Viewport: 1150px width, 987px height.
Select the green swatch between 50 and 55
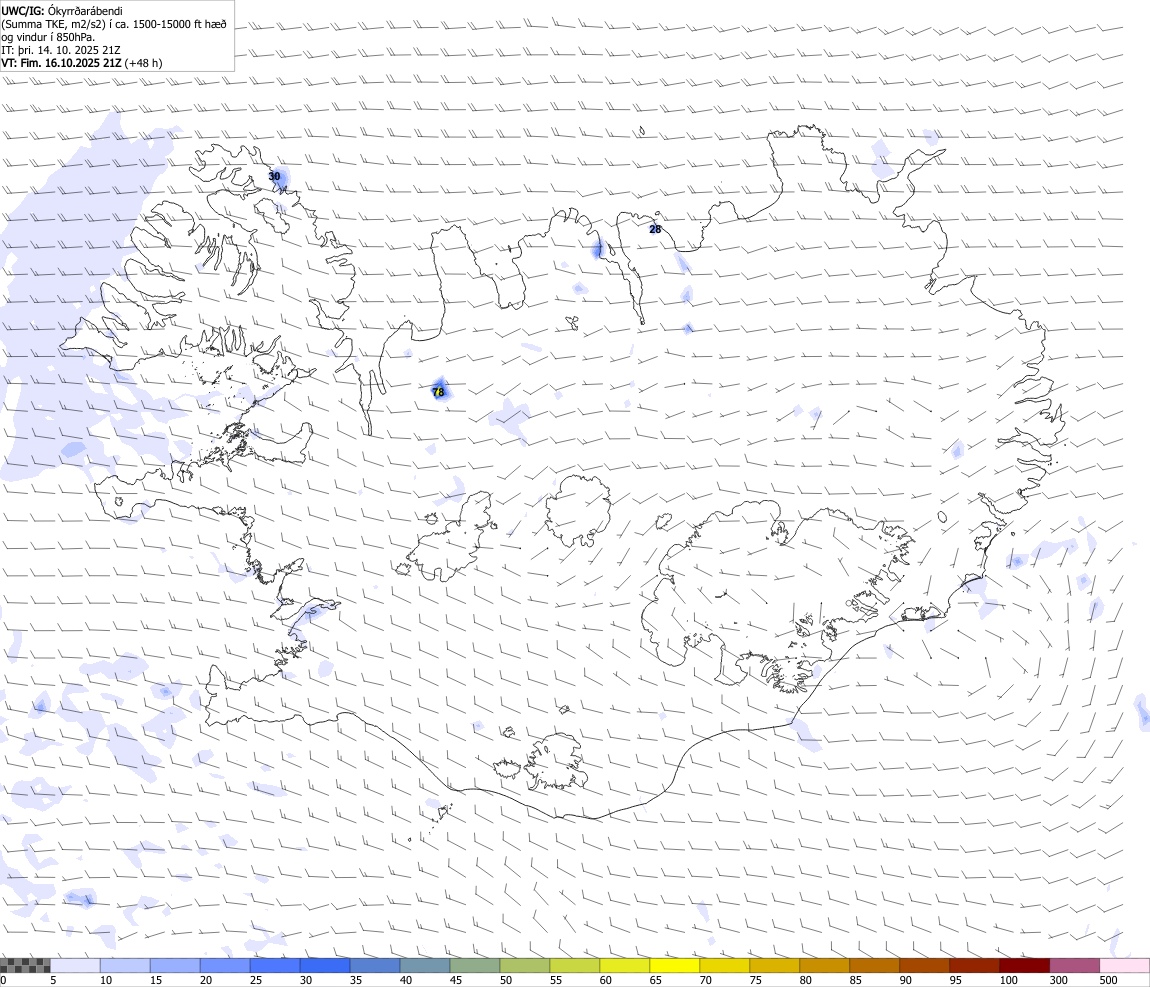click(x=524, y=966)
